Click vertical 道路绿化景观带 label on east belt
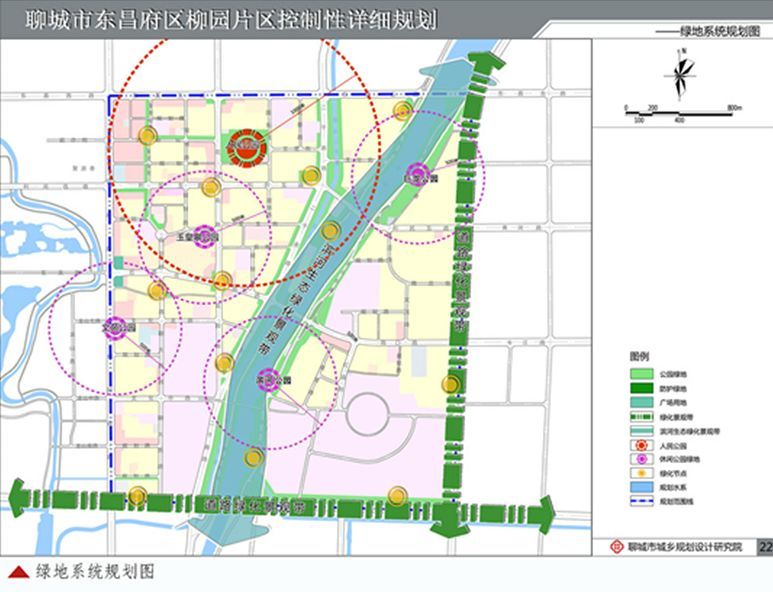 (x=463, y=281)
